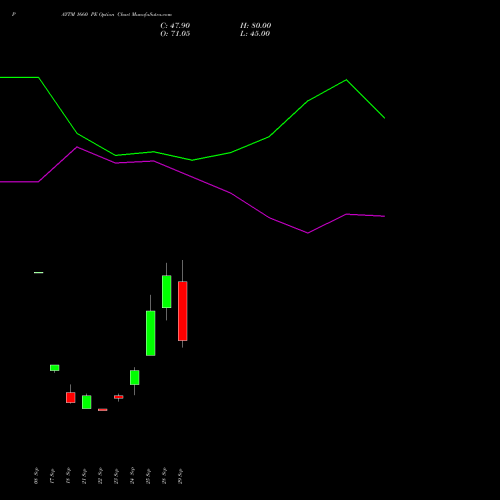Click the small red candle on 23 Sep

click(x=118, y=397)
